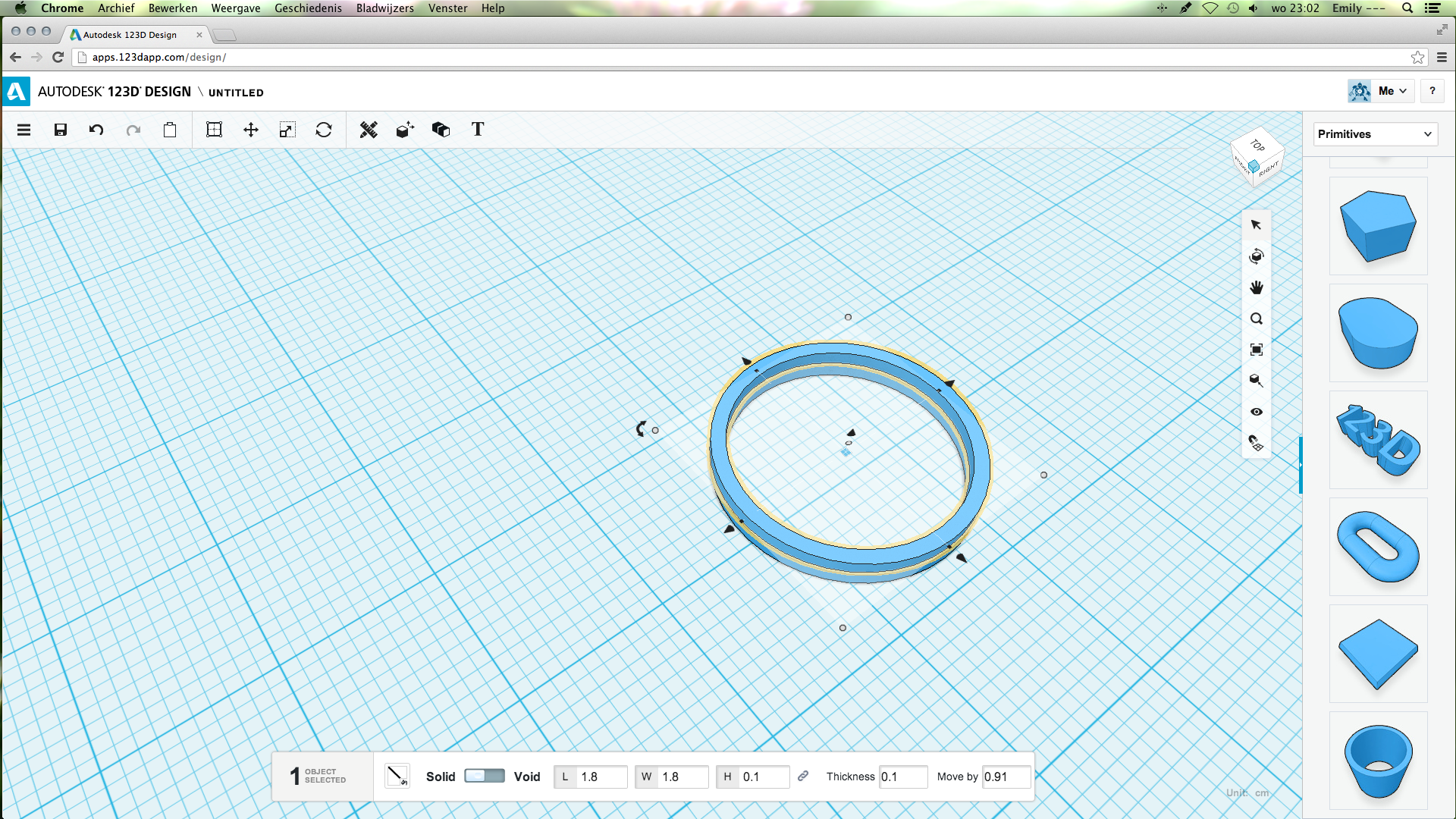Open the Bewerken menu
The image size is (1456, 819).
(x=172, y=8)
